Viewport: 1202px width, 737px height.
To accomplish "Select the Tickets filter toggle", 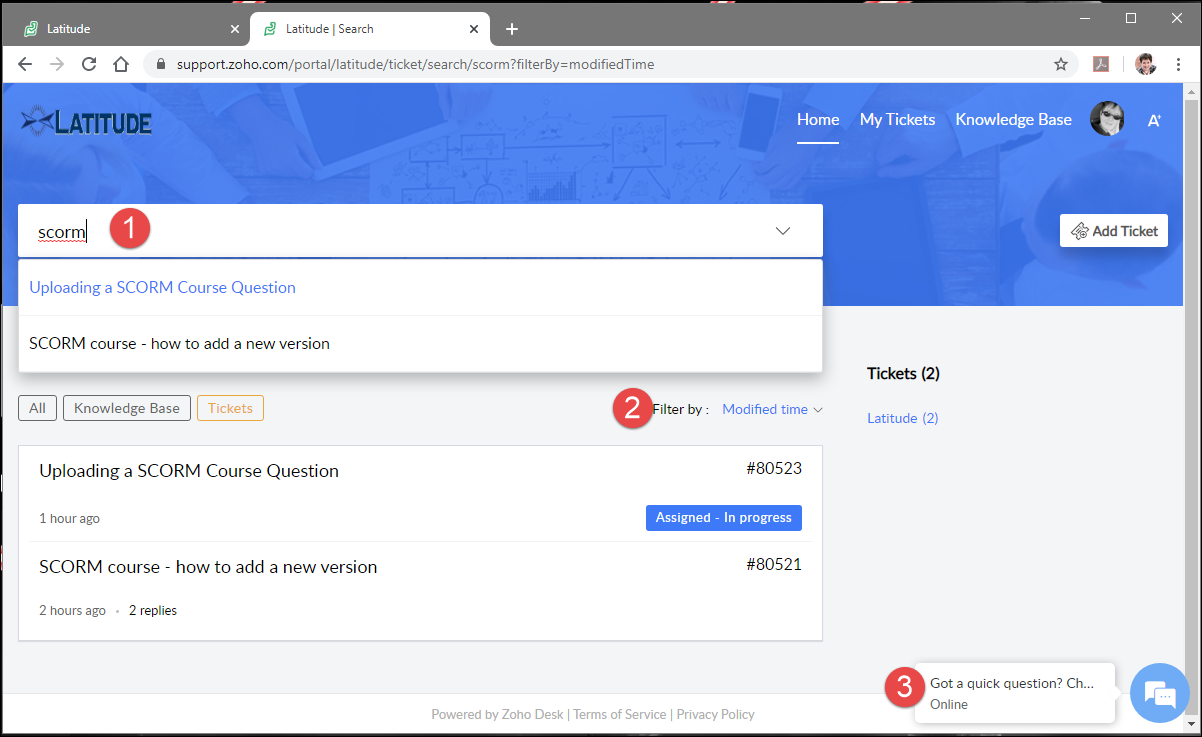I will (x=230, y=408).
